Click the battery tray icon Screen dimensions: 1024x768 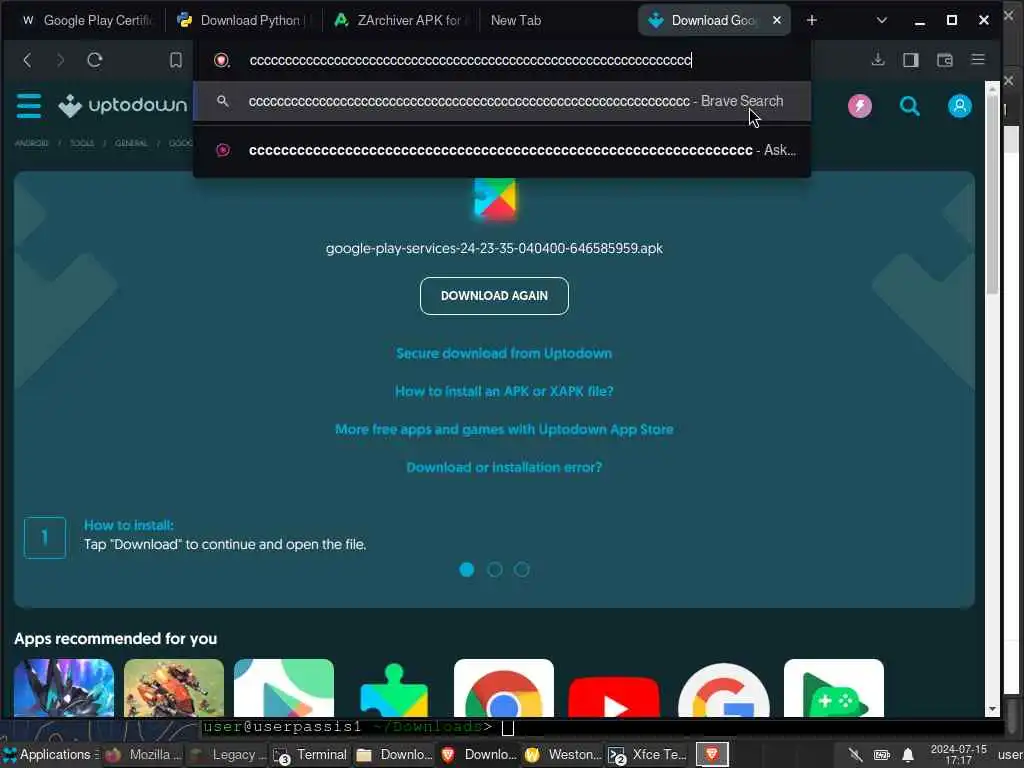tap(882, 755)
